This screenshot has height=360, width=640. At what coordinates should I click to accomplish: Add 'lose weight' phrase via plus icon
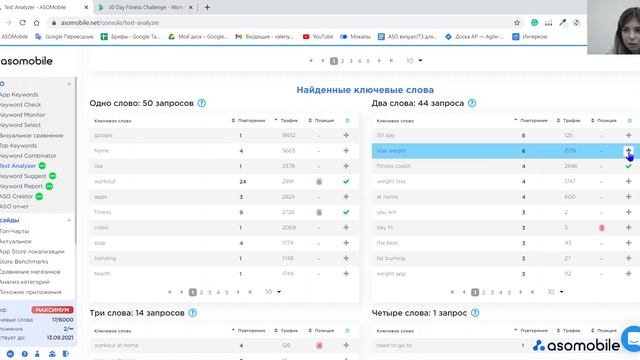629,151
